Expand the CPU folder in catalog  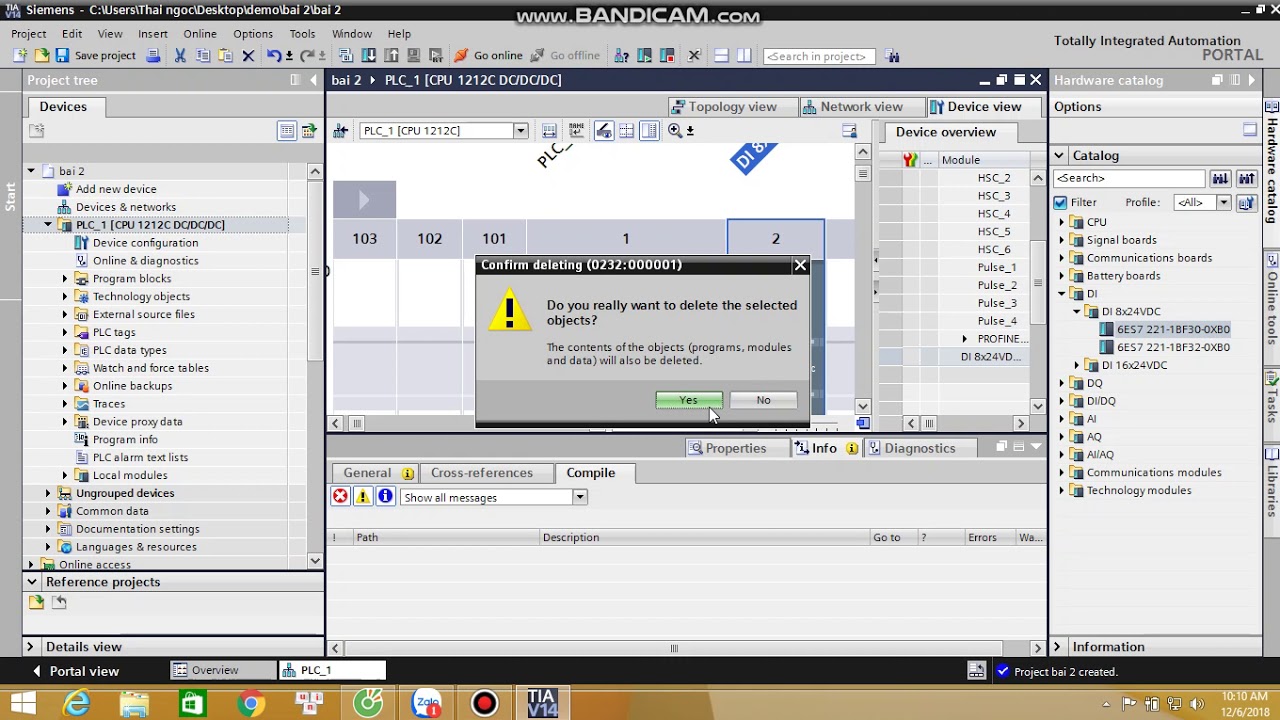[x=1062, y=222]
